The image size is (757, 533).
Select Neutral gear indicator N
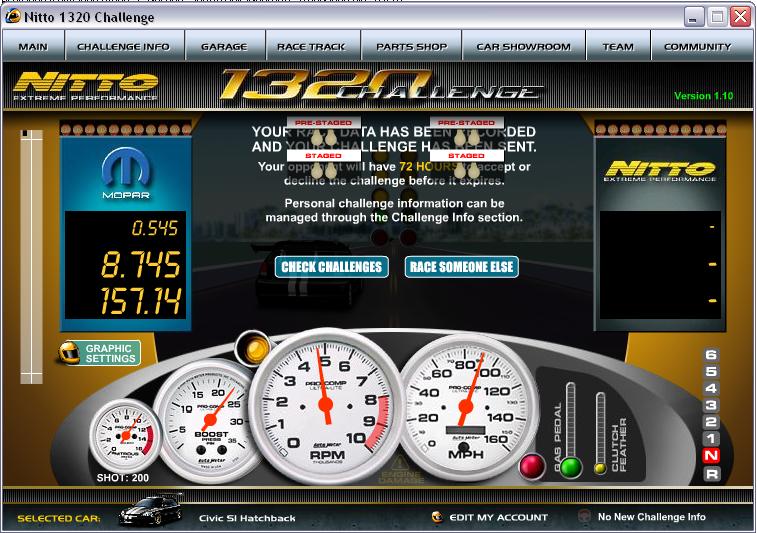click(711, 456)
